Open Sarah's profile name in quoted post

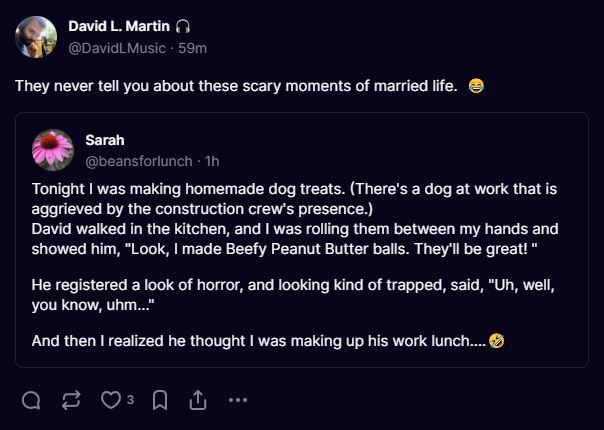click(105, 139)
